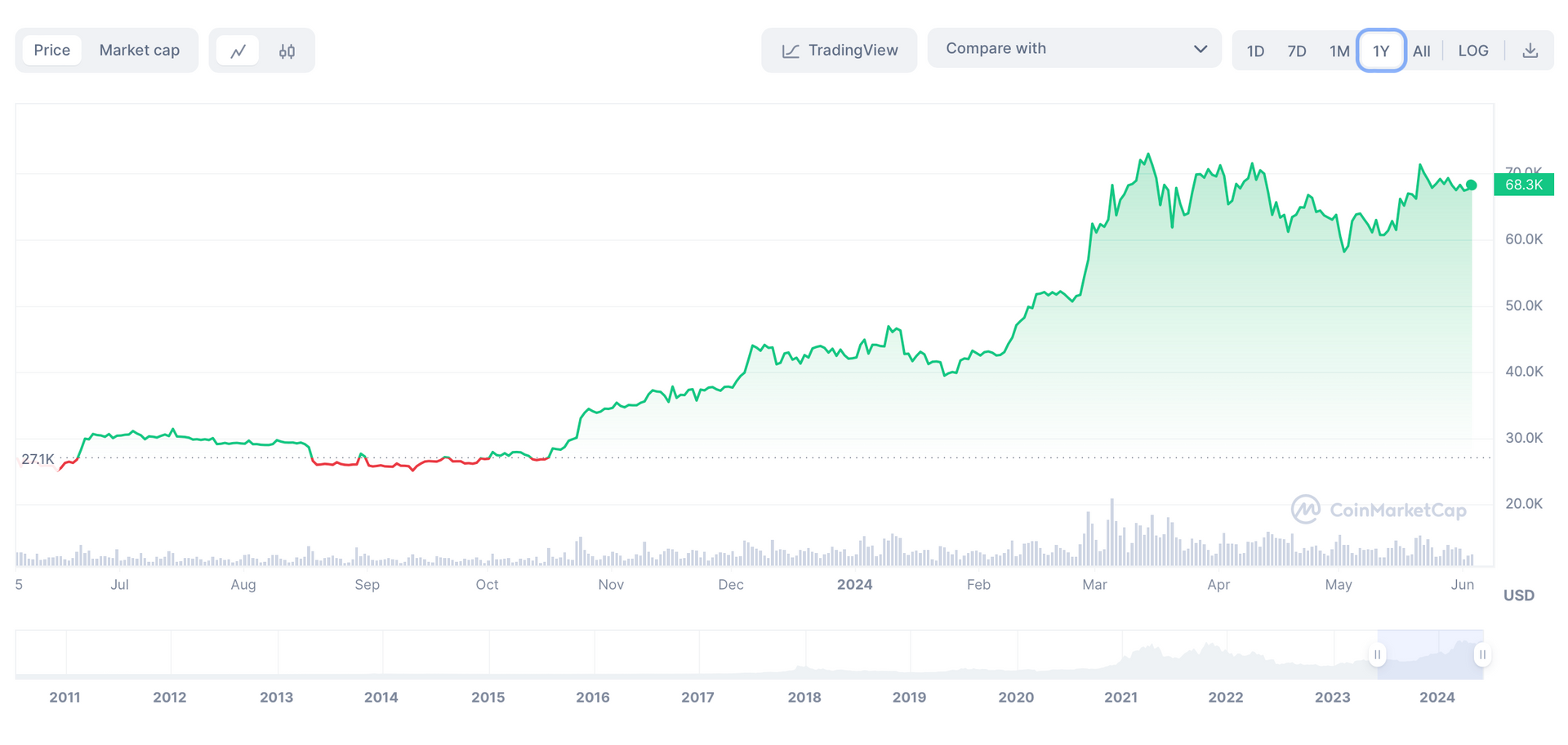The width and height of the screenshot is (1568, 745).
Task: Toggle to Market cap view
Action: [140, 50]
